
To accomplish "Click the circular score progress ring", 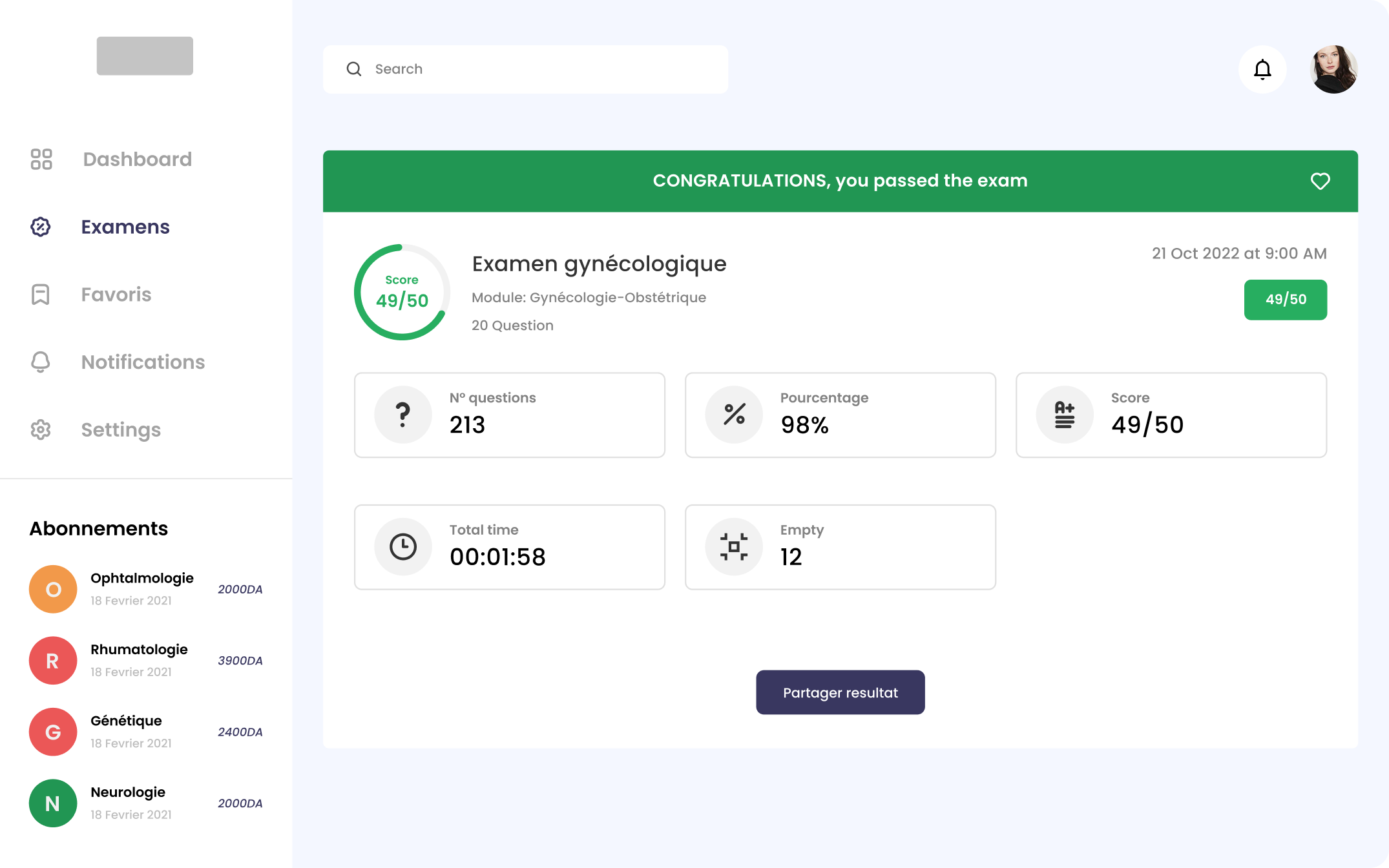I will tap(402, 292).
